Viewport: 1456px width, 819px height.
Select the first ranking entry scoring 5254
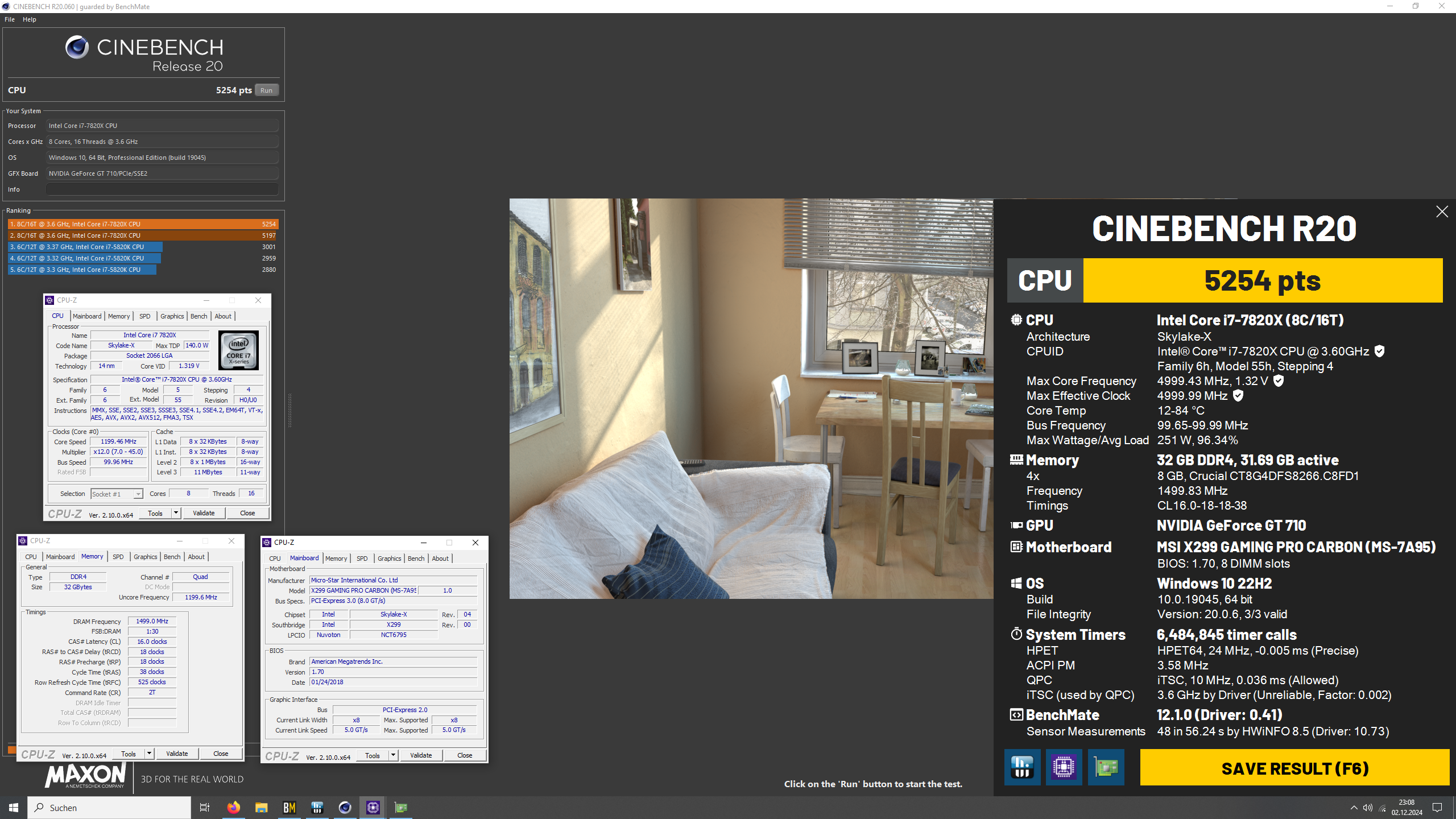[x=143, y=224]
